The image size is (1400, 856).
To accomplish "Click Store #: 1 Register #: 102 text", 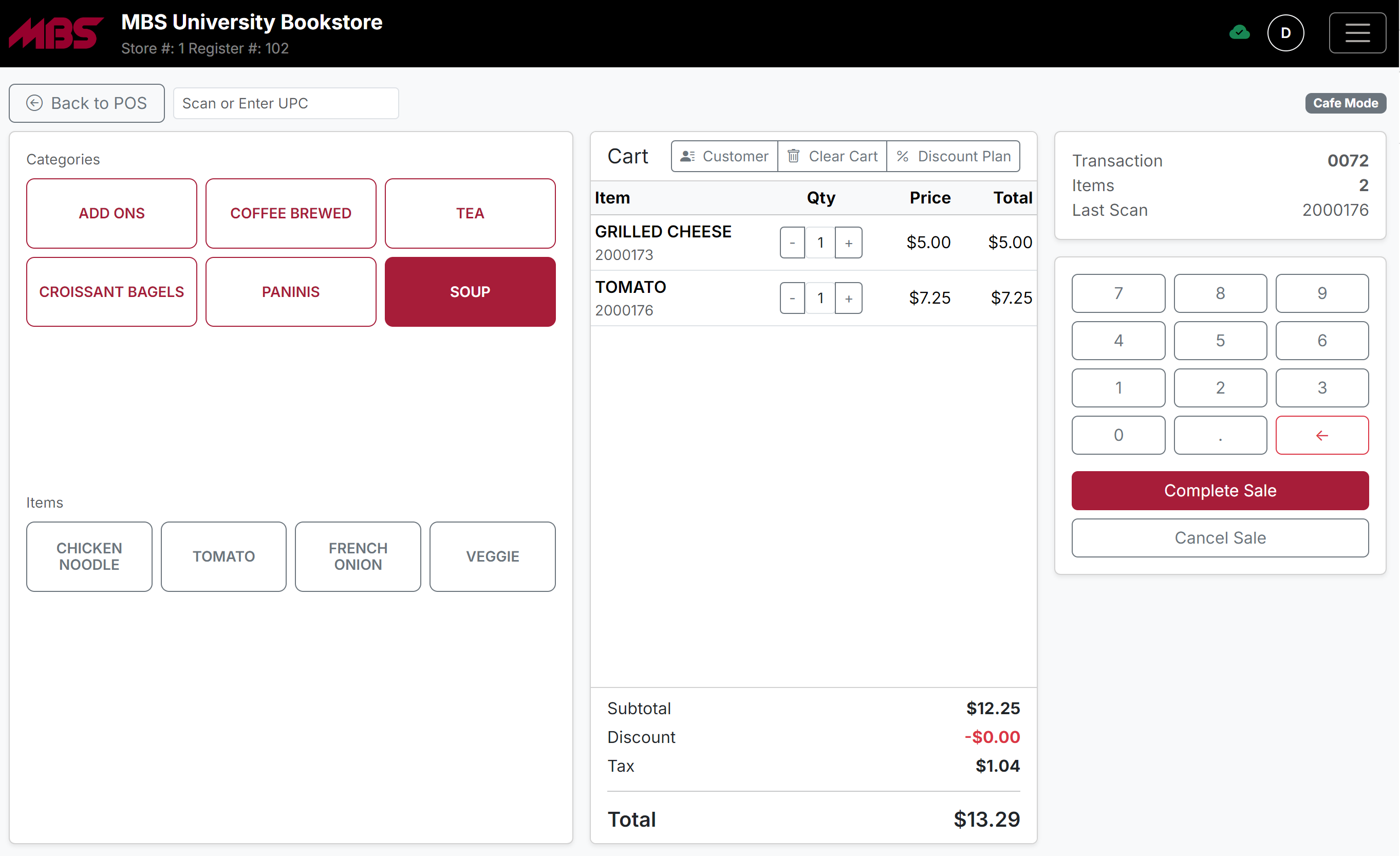I will [204, 48].
